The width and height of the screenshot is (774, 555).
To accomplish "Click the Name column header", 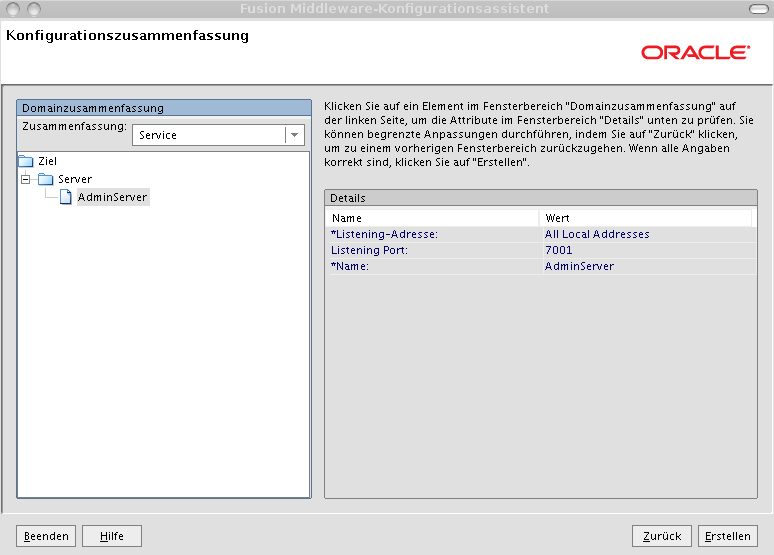I will pyautogui.click(x=432, y=218).
